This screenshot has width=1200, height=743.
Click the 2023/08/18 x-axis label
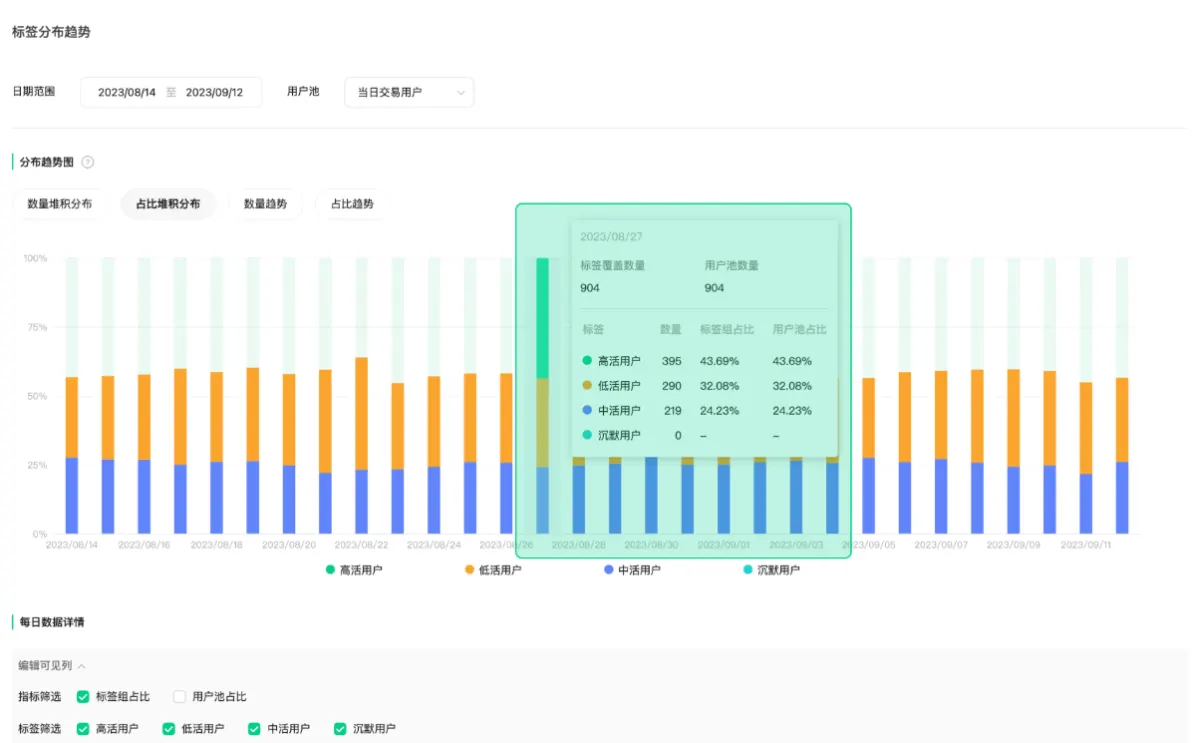pos(217,545)
